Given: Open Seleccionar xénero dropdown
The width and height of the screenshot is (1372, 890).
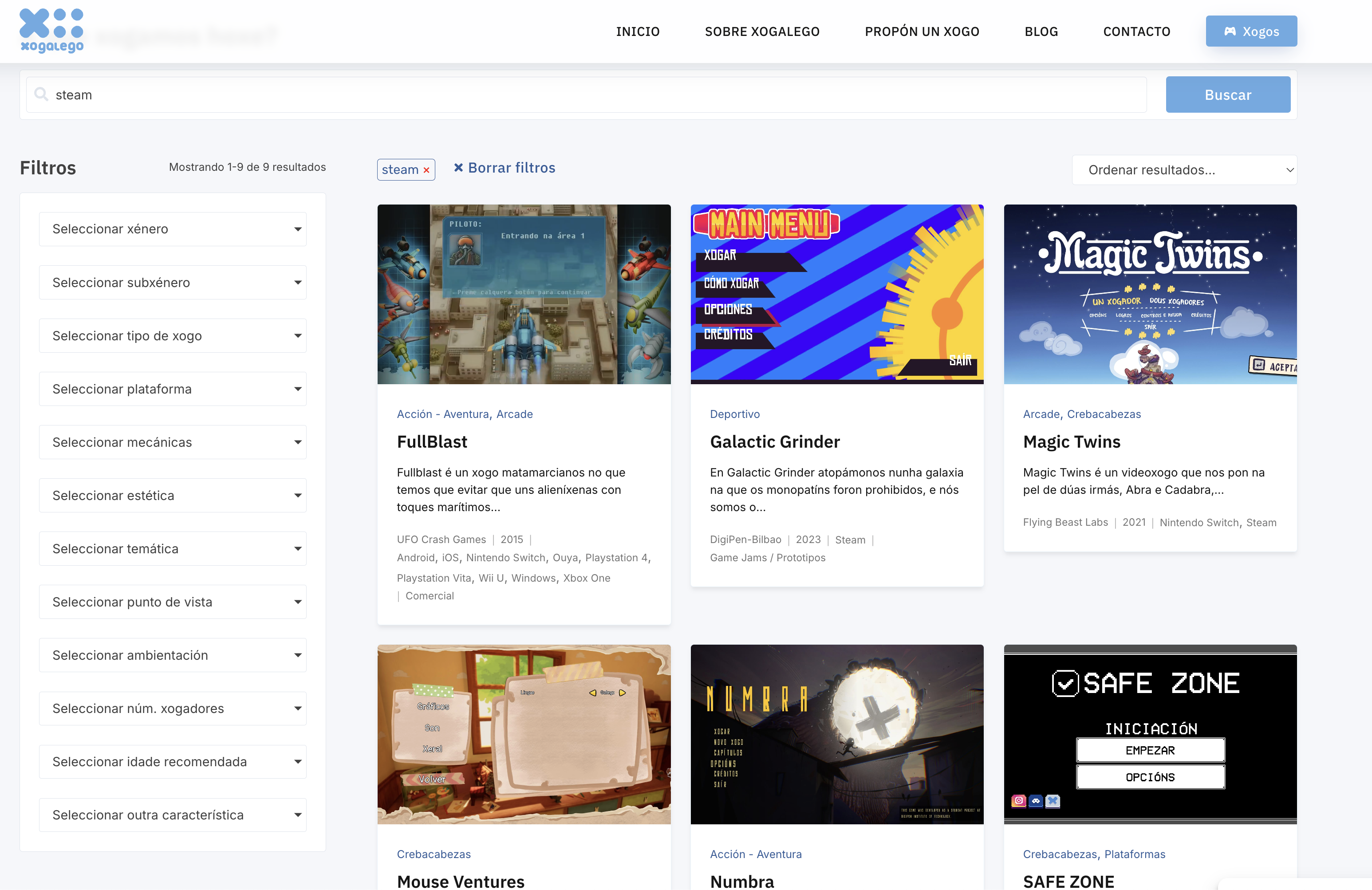Looking at the screenshot, I should tap(172, 229).
